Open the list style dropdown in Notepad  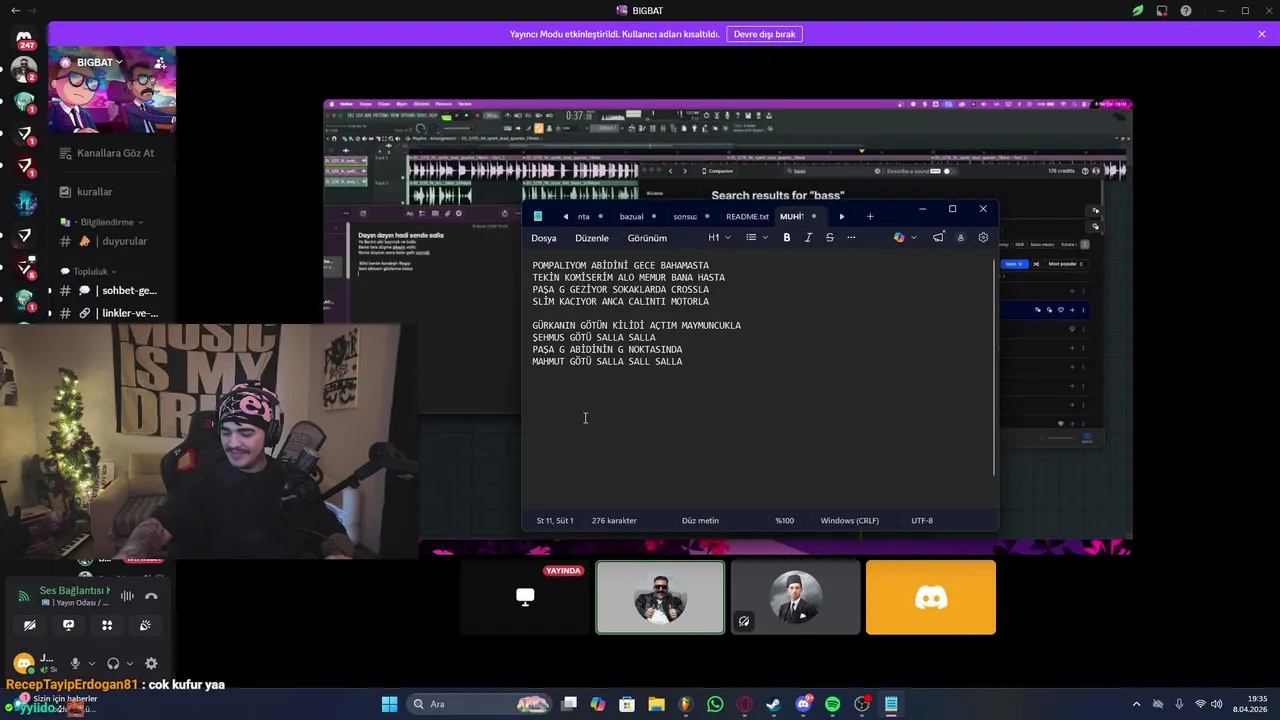coord(757,238)
